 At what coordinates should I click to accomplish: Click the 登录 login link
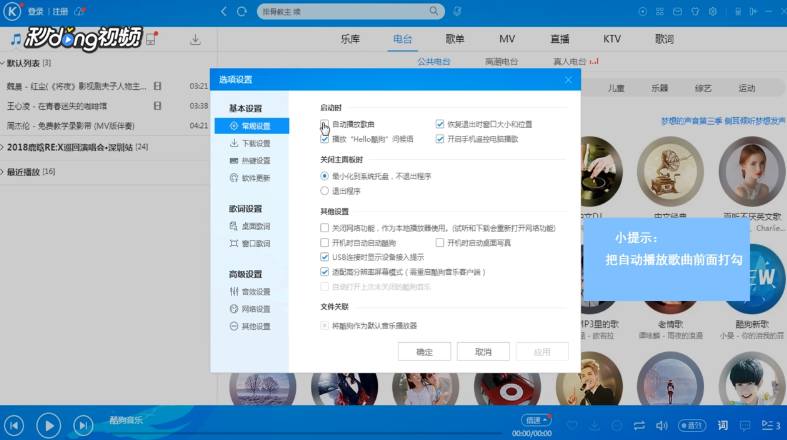coord(36,12)
